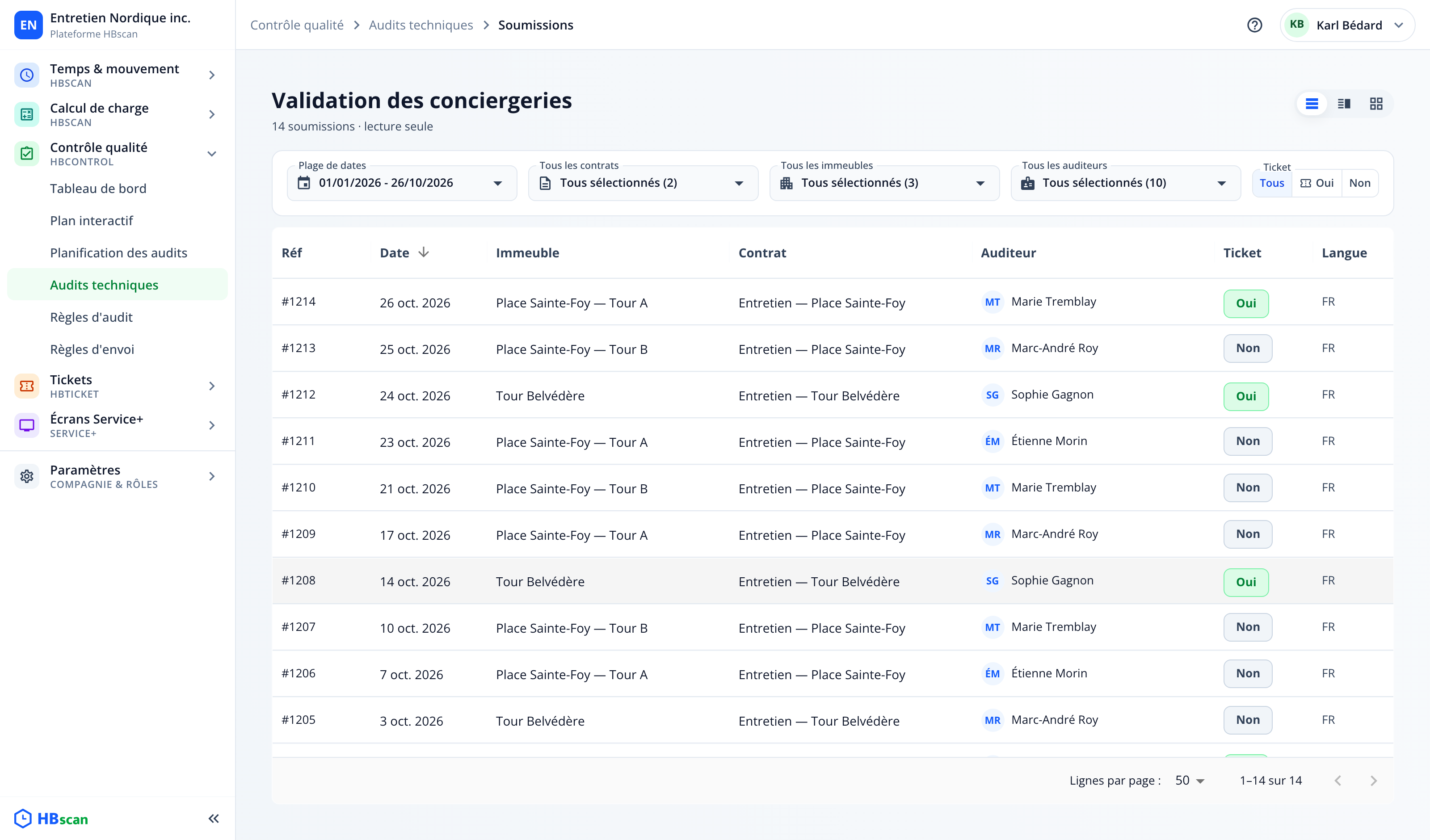Viewport: 1430px width, 840px height.
Task: Switch to the split detail view icon
Action: tap(1344, 104)
